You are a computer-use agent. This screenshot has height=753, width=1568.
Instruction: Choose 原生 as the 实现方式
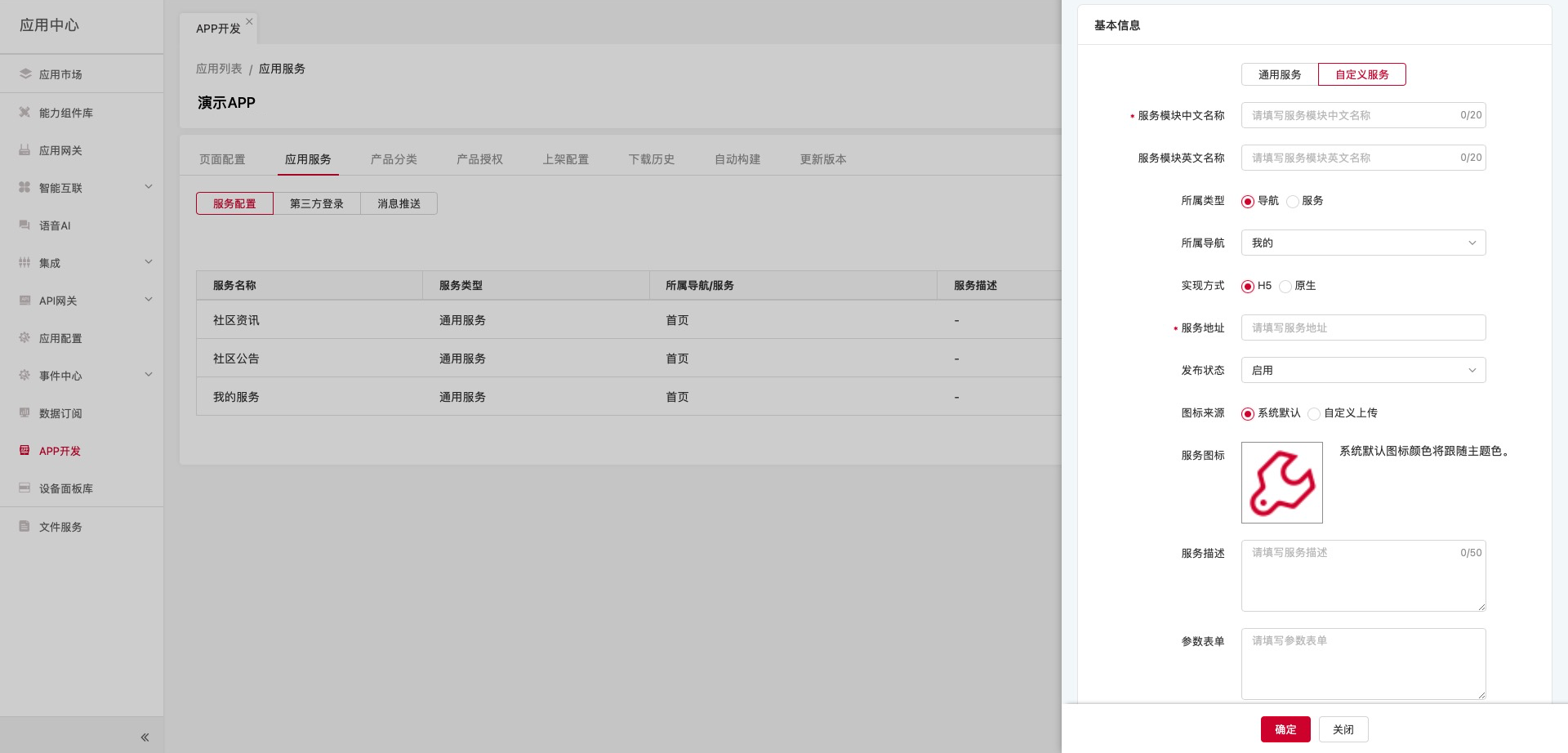coord(1285,287)
